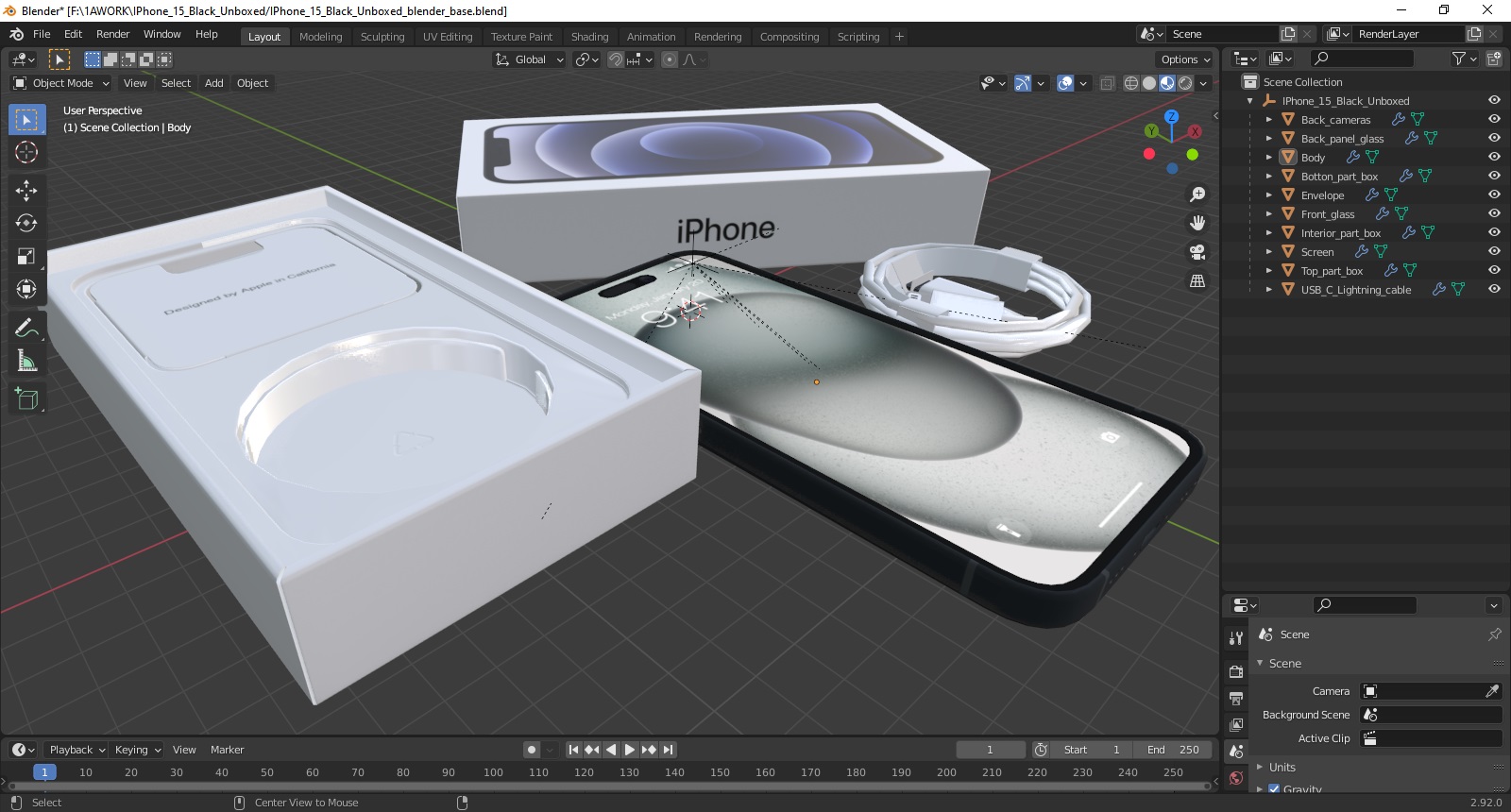Open the Render properties tab icon
The height and width of the screenshot is (812, 1511).
1236,671
